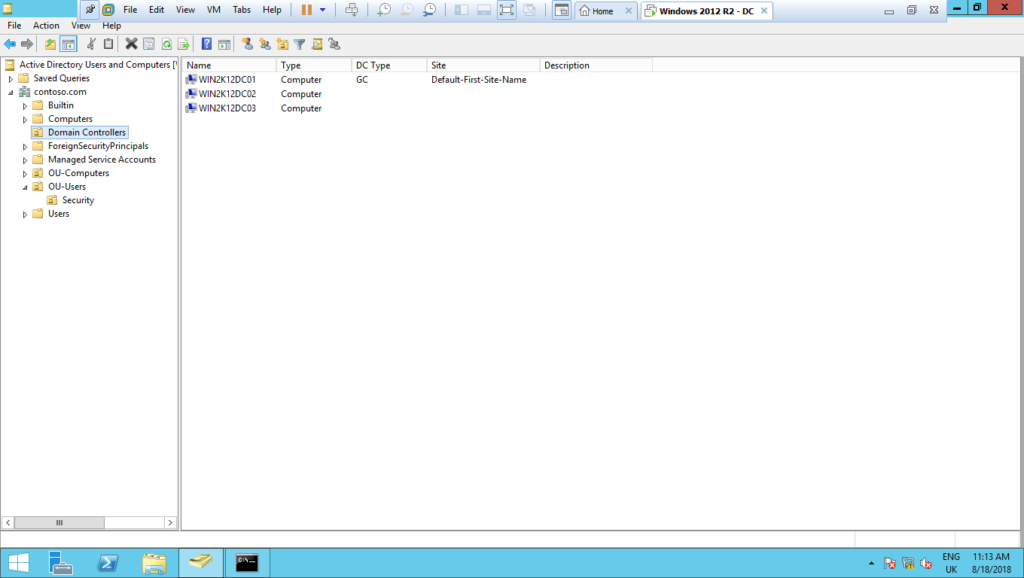Screen dimensions: 1024x578
Task: Create a new group in current container
Action: (264, 44)
